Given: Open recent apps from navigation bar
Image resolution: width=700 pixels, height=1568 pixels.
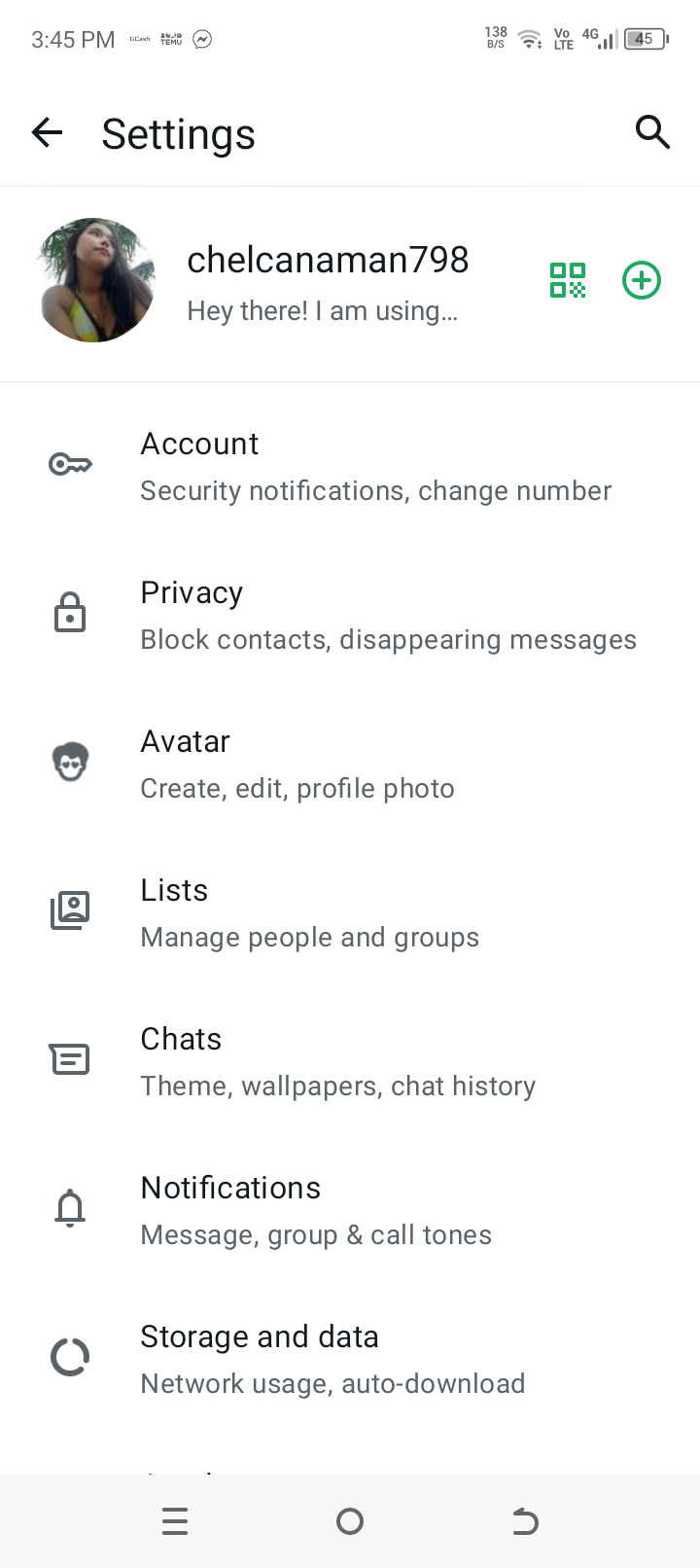Looking at the screenshot, I should coord(175,1521).
